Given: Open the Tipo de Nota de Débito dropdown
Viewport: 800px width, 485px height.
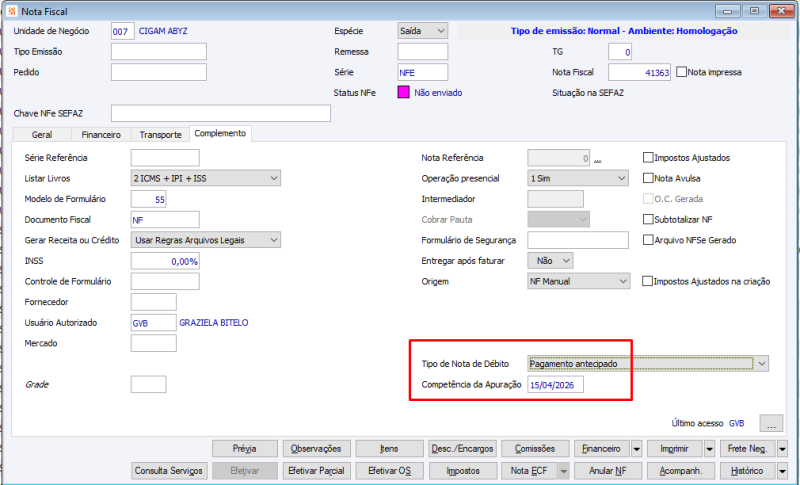Looking at the screenshot, I should click(x=648, y=364).
